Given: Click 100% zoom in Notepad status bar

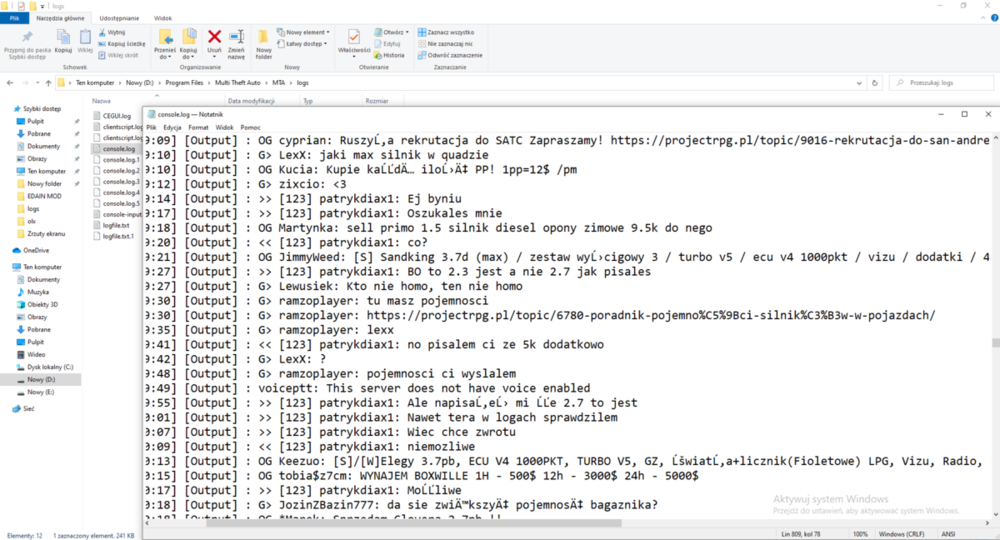Looking at the screenshot, I should coord(860,534).
